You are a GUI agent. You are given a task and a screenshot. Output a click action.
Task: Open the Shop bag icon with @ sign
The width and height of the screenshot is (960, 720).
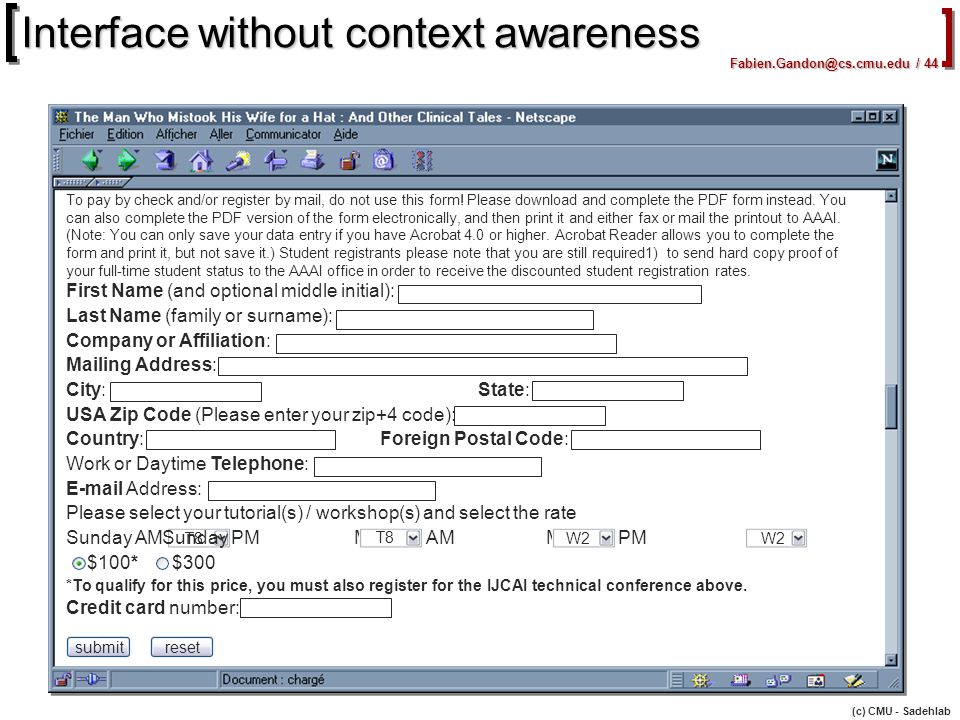383,161
